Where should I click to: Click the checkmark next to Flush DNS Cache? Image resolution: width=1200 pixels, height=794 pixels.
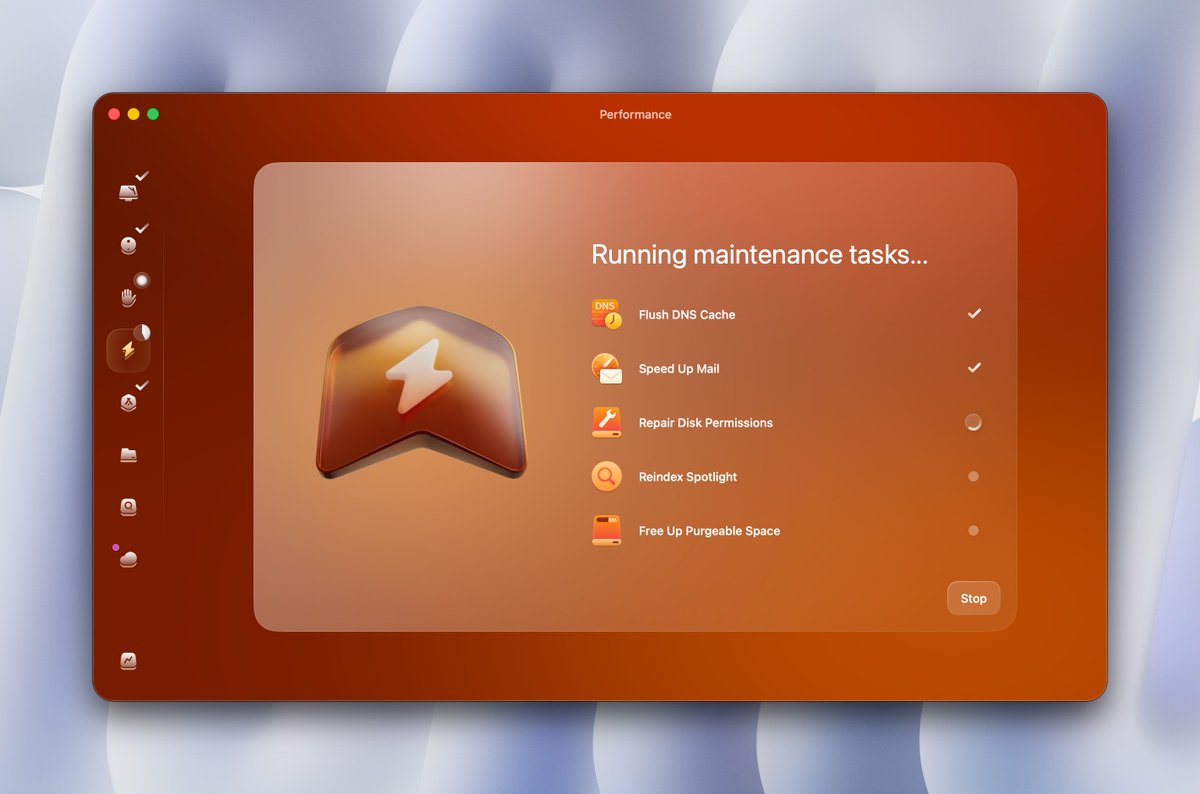point(974,314)
